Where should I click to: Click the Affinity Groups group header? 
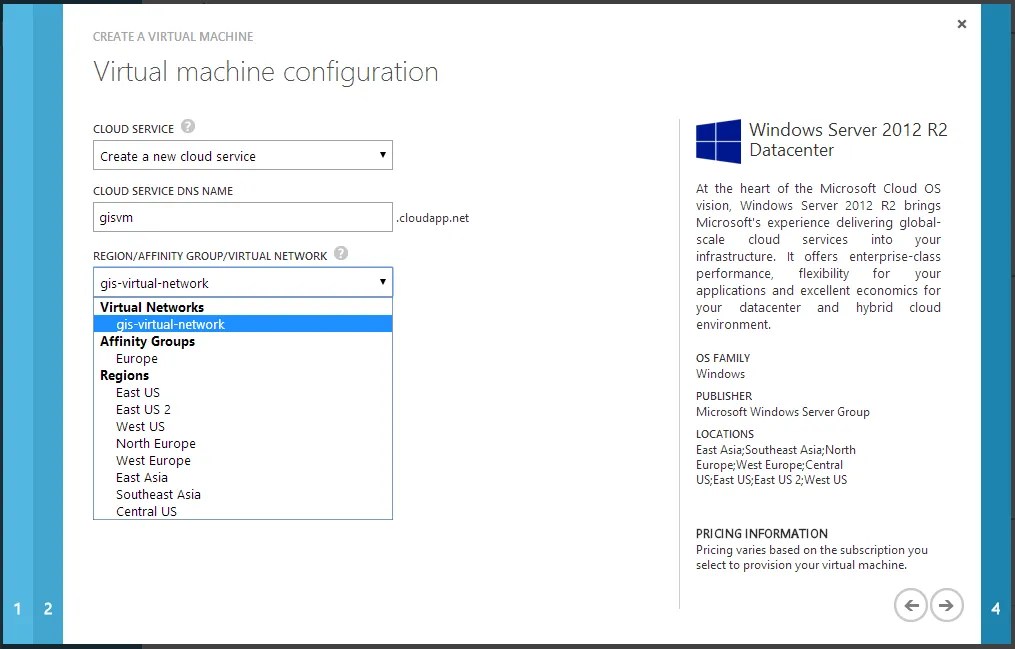click(148, 341)
